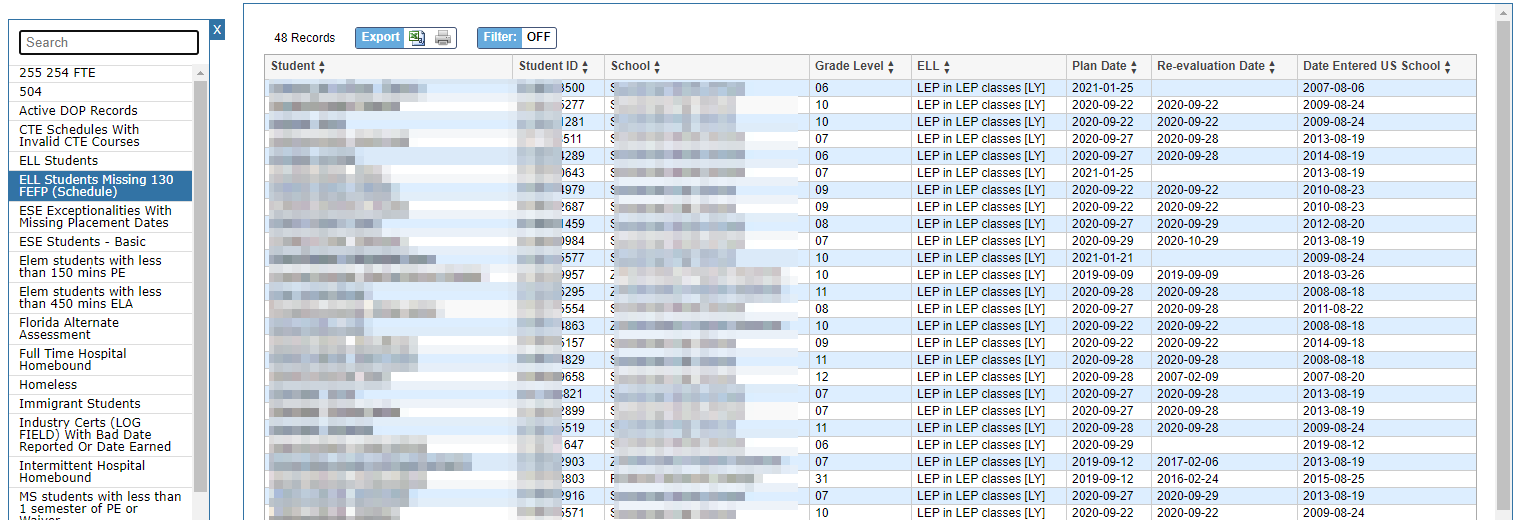
Task: Open Elem students less than 150 mins PE
Action: (x=100, y=267)
